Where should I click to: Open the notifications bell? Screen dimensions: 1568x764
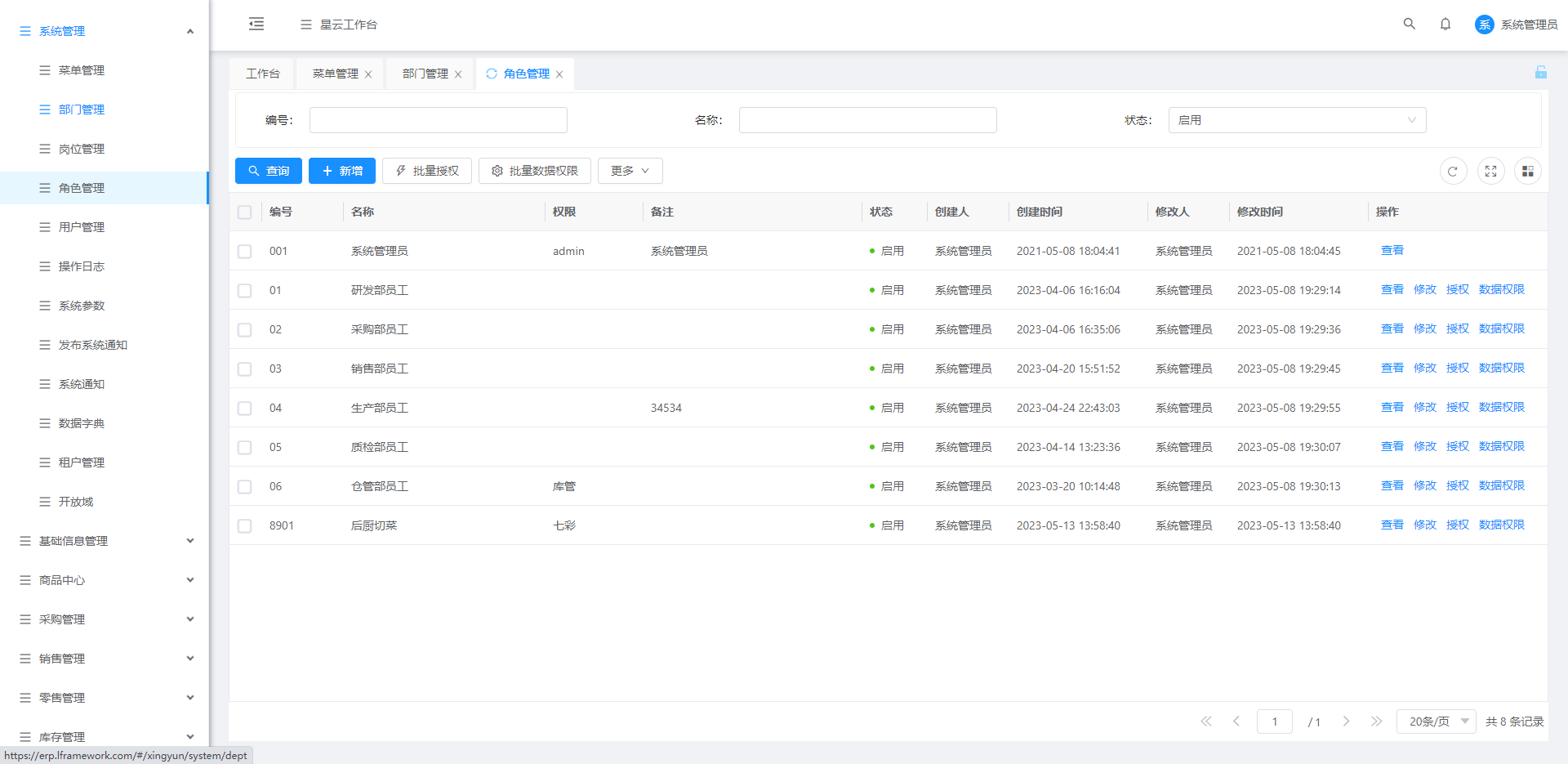coord(1445,24)
